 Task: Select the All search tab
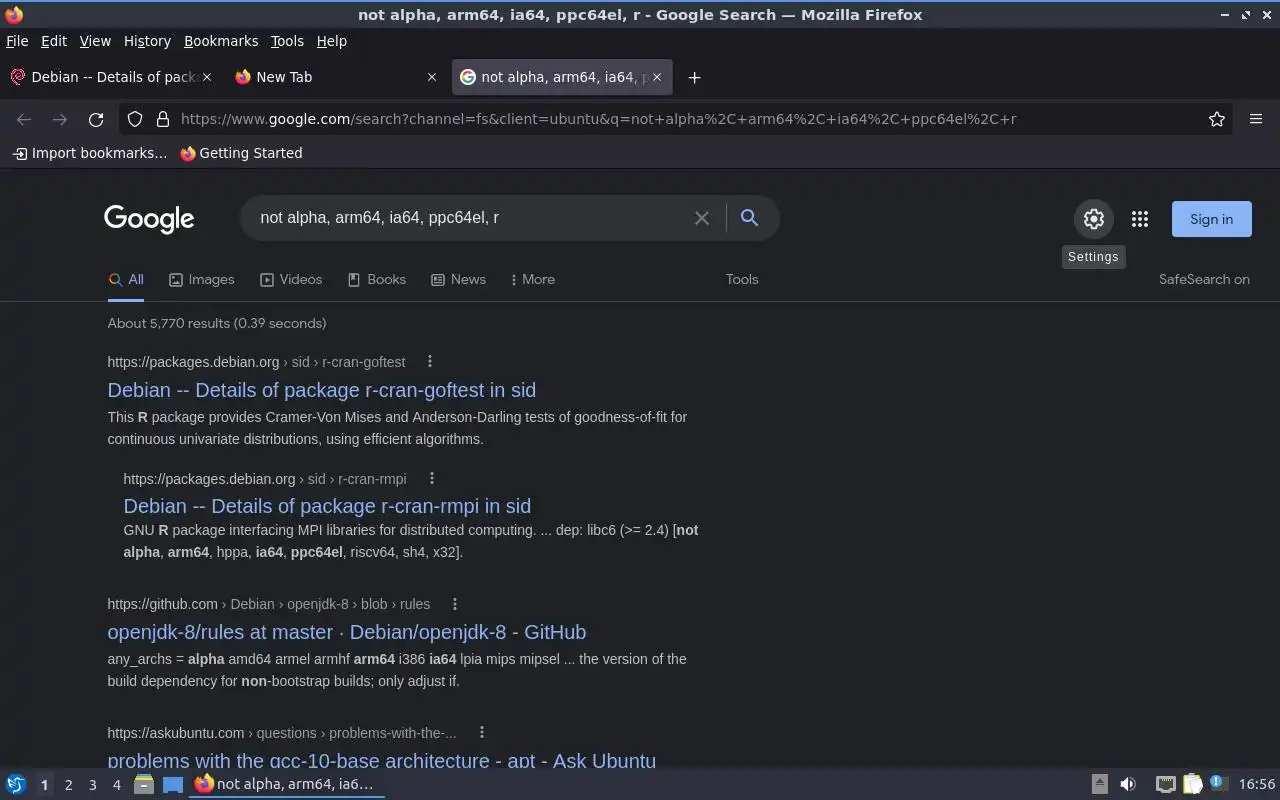coord(126,280)
